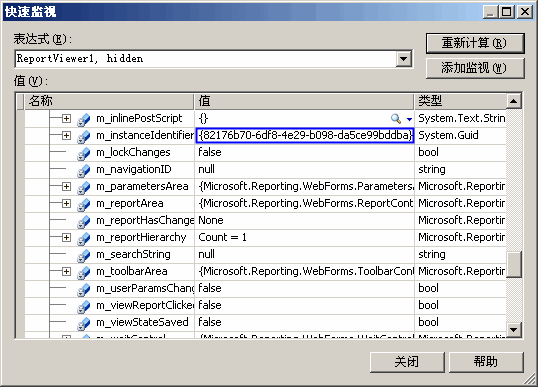Click the m_reportHierarchy field icon
The image size is (538, 387).
(x=84, y=238)
